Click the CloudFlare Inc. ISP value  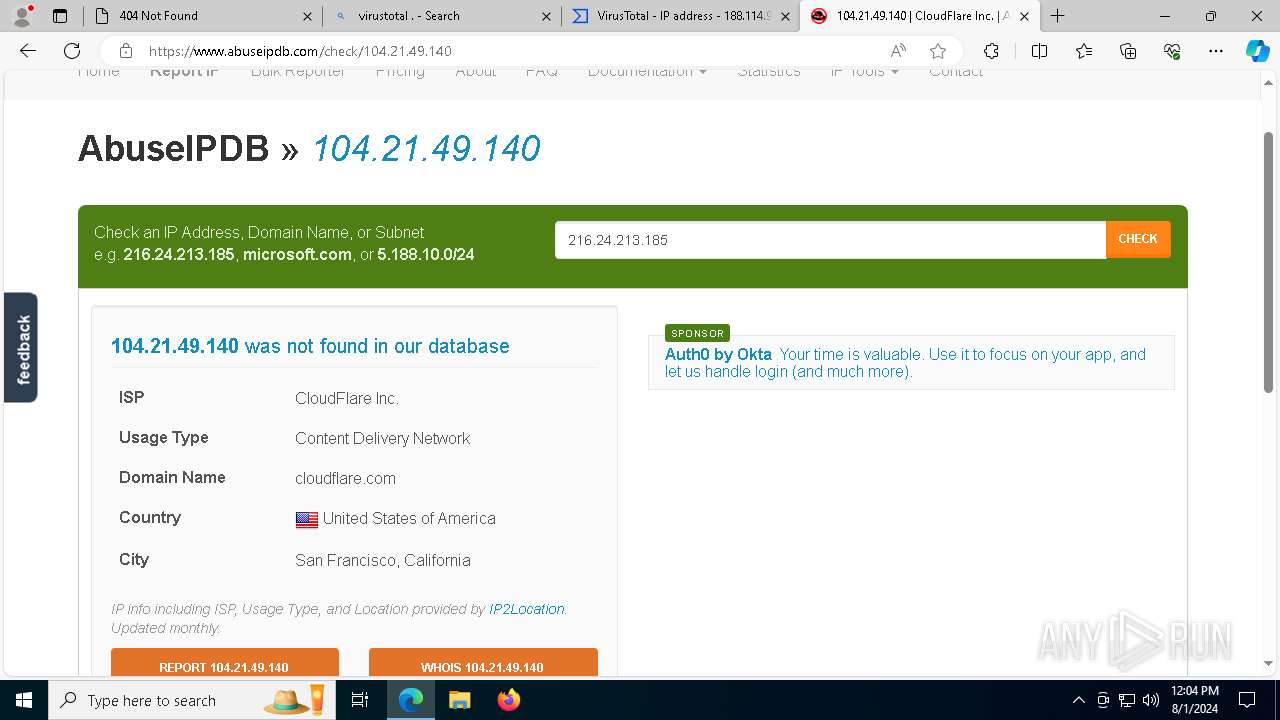(x=347, y=398)
